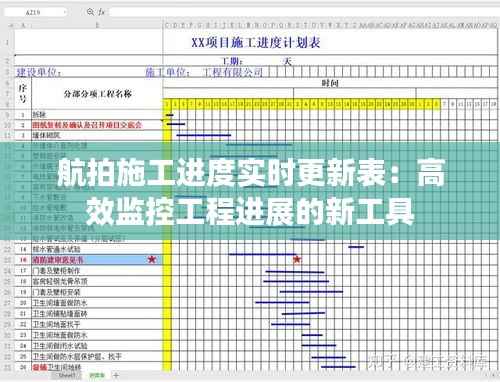Select column B header
This screenshot has height=382, width=500.
97,25
